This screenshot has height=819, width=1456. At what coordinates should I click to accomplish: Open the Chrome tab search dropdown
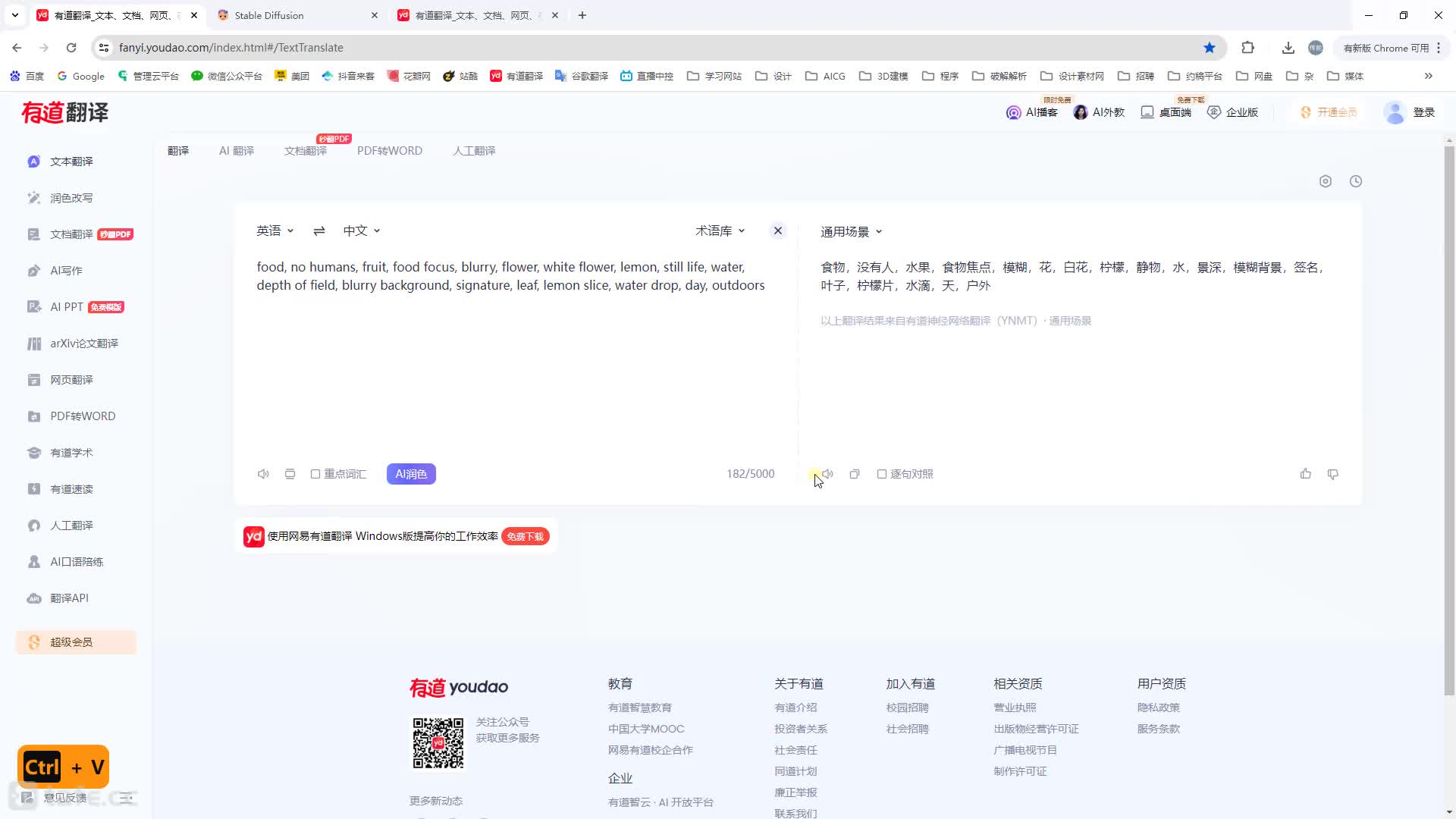point(14,15)
